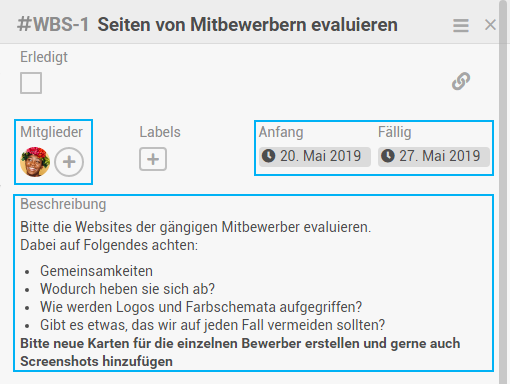This screenshot has height=384, width=510.
Task: Click the #WBS-1 card identifier
Action: point(53,25)
